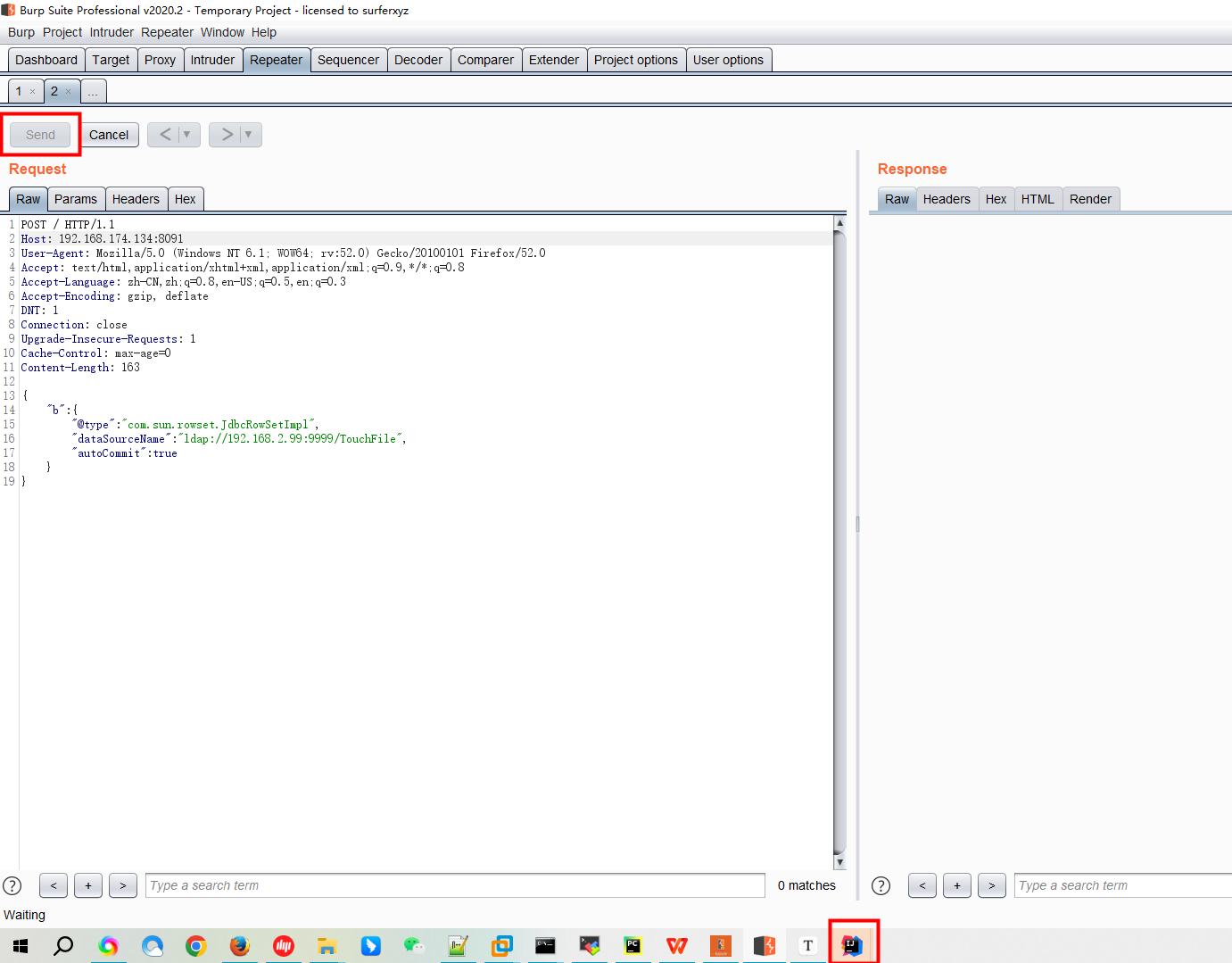Viewport: 1232px width, 963px height.
Task: Click the dataSourceName ldap URL line
Action: [239, 439]
